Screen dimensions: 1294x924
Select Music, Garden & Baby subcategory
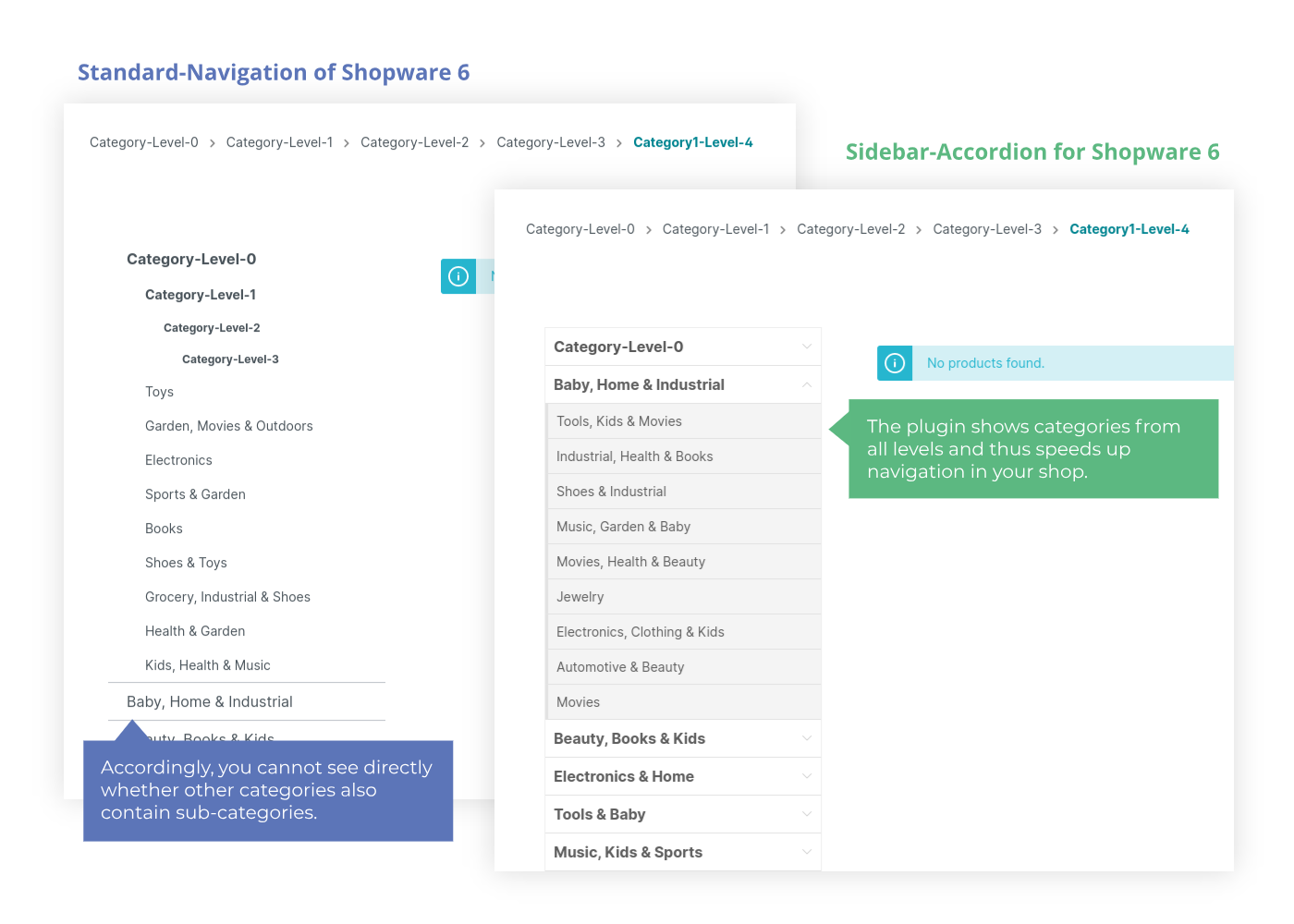point(684,527)
